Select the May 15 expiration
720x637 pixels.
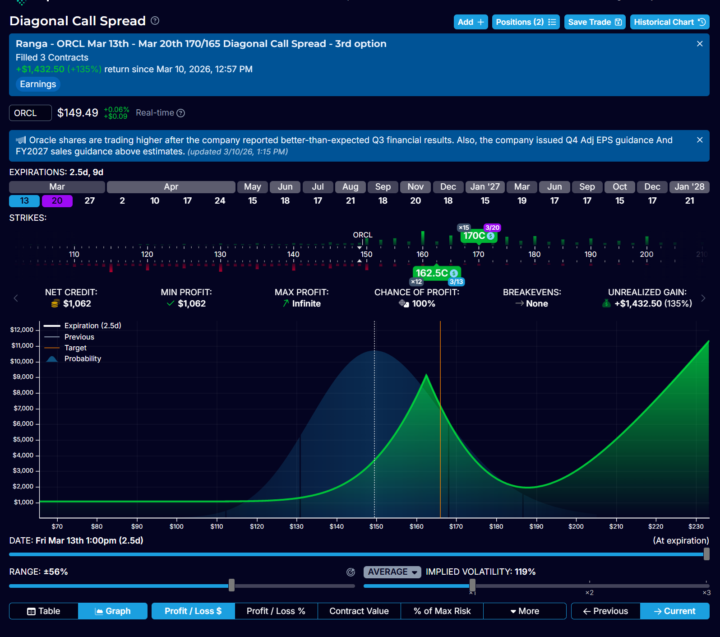253,201
